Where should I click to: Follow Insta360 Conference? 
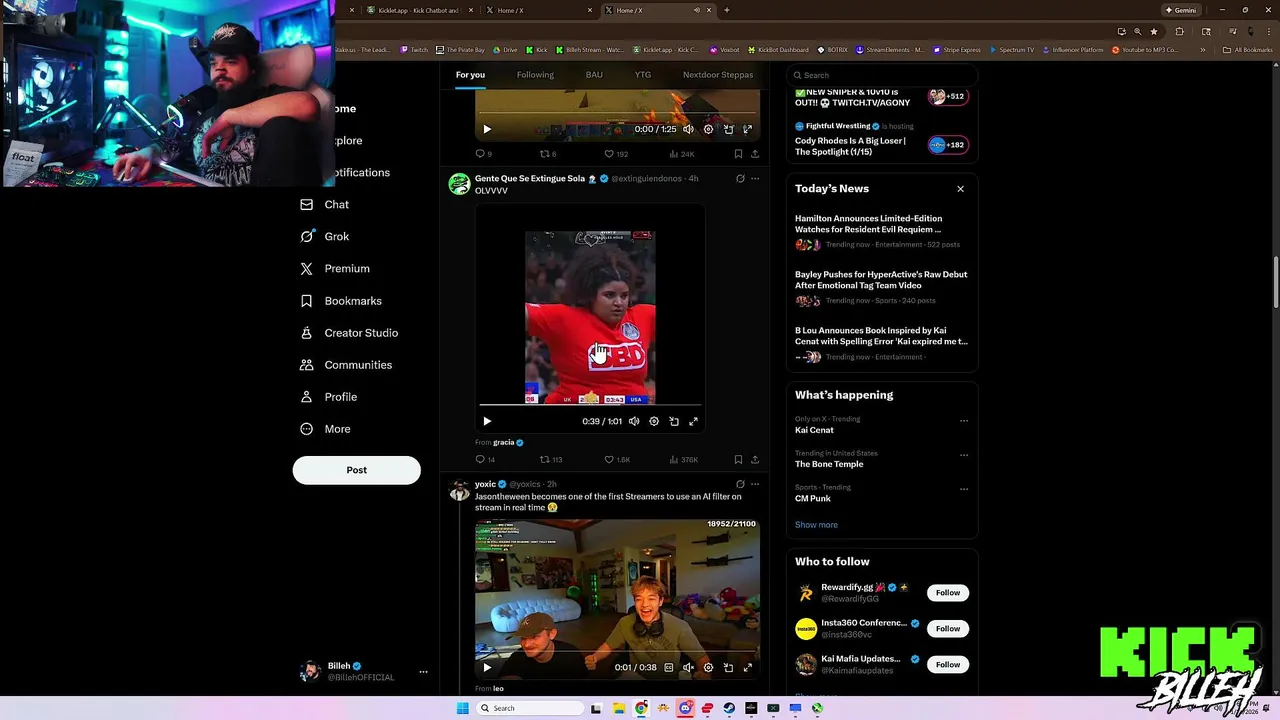pyautogui.click(x=947, y=628)
